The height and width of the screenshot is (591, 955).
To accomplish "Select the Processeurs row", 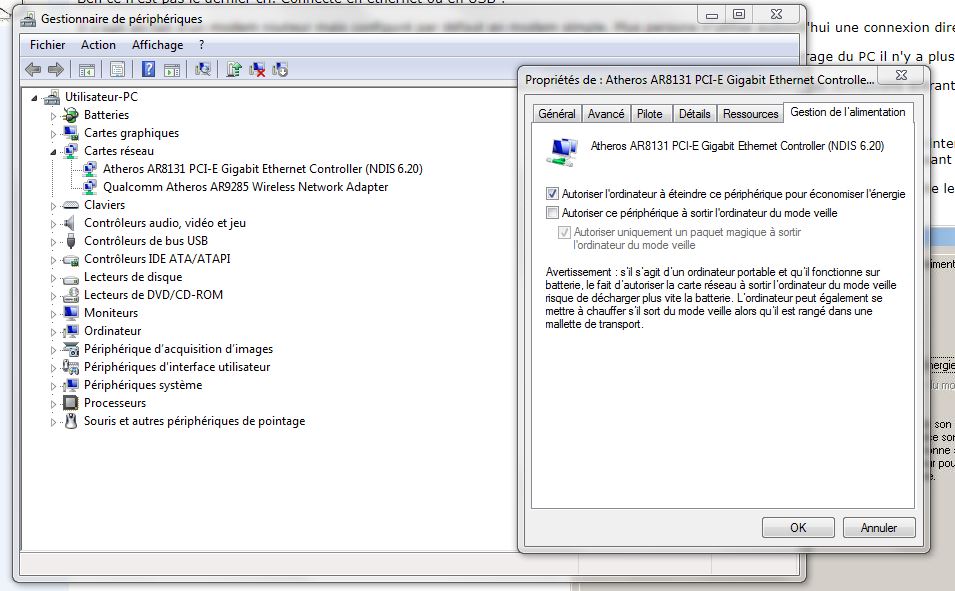I will pos(115,403).
